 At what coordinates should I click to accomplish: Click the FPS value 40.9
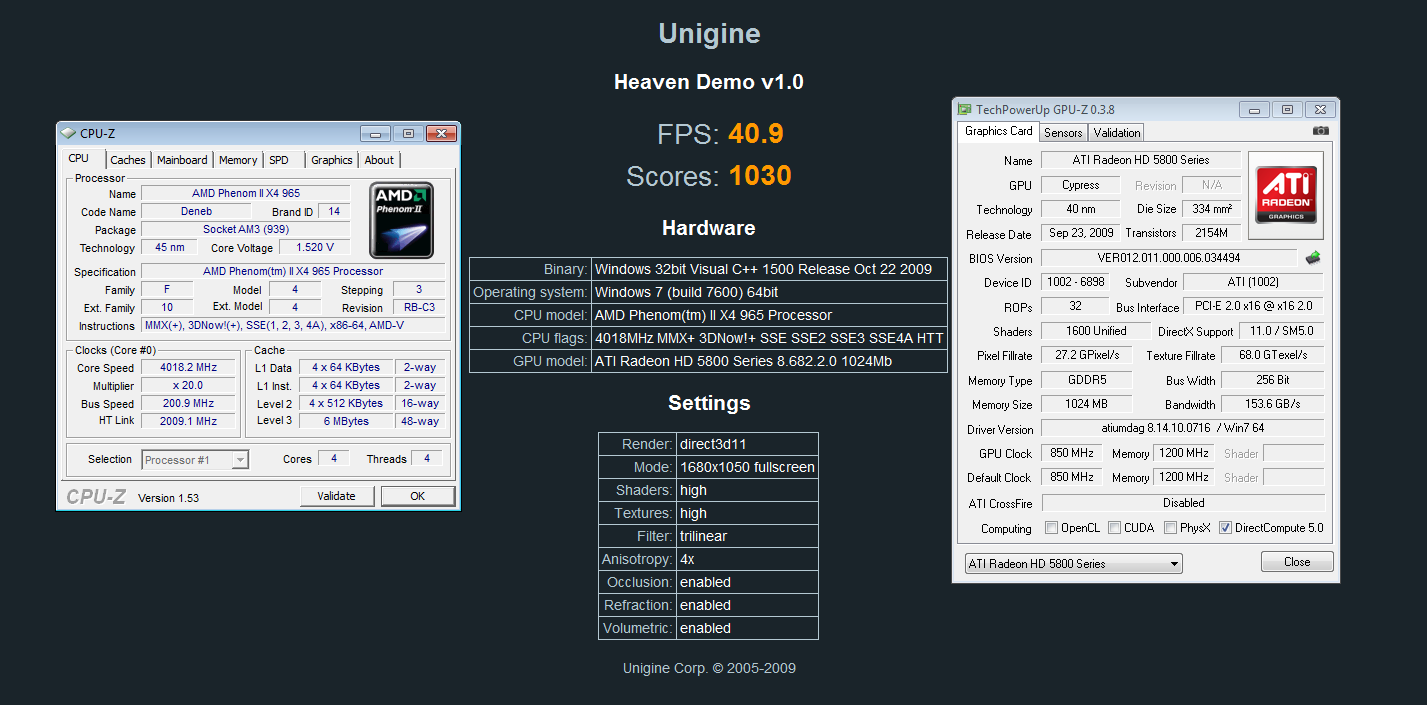tap(756, 134)
